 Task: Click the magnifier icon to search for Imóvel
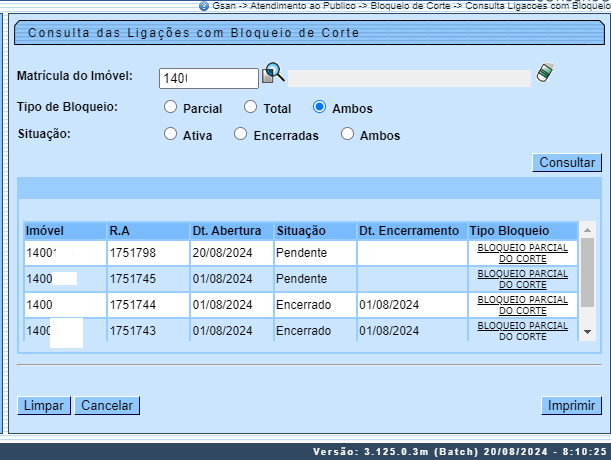coord(273,74)
